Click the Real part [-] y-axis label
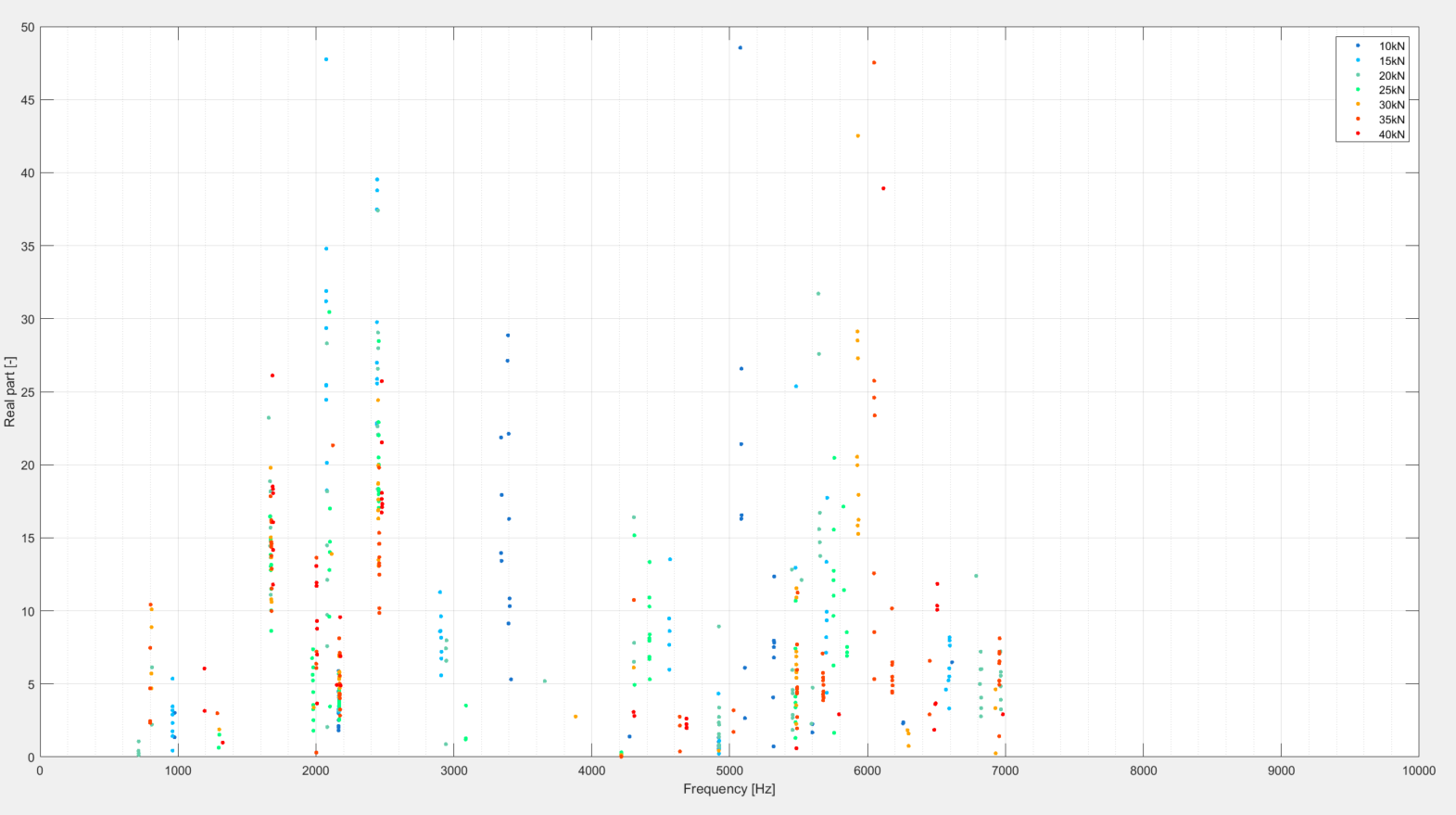This screenshot has width=1456, height=815. click(10, 392)
